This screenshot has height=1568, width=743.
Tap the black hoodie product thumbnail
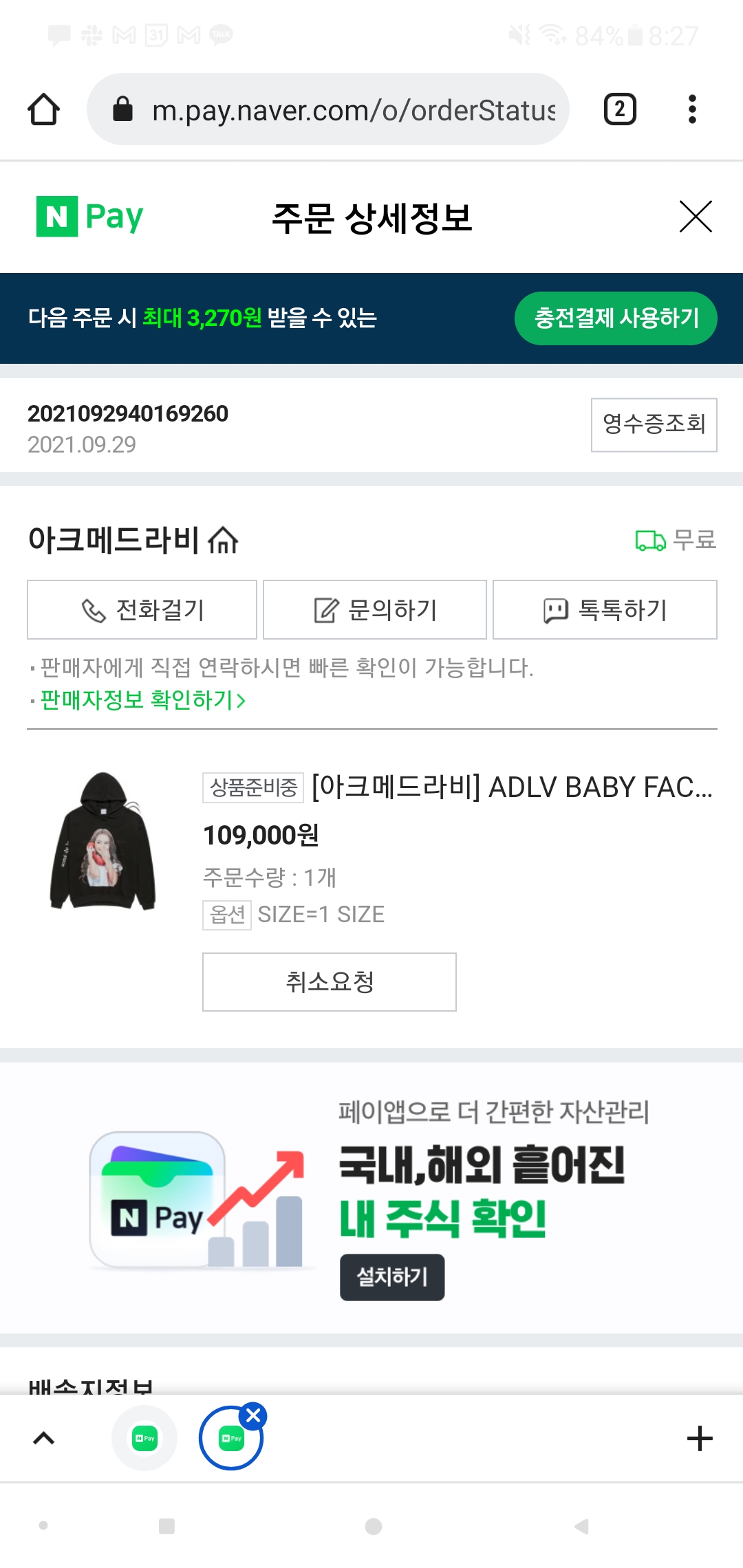pyautogui.click(x=103, y=840)
